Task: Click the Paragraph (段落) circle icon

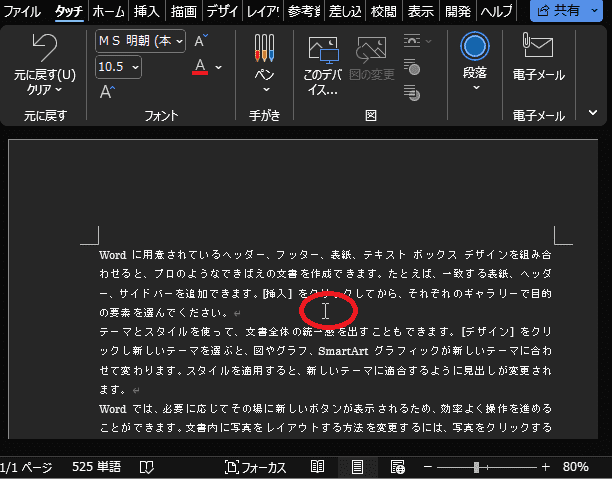Action: 475,47
